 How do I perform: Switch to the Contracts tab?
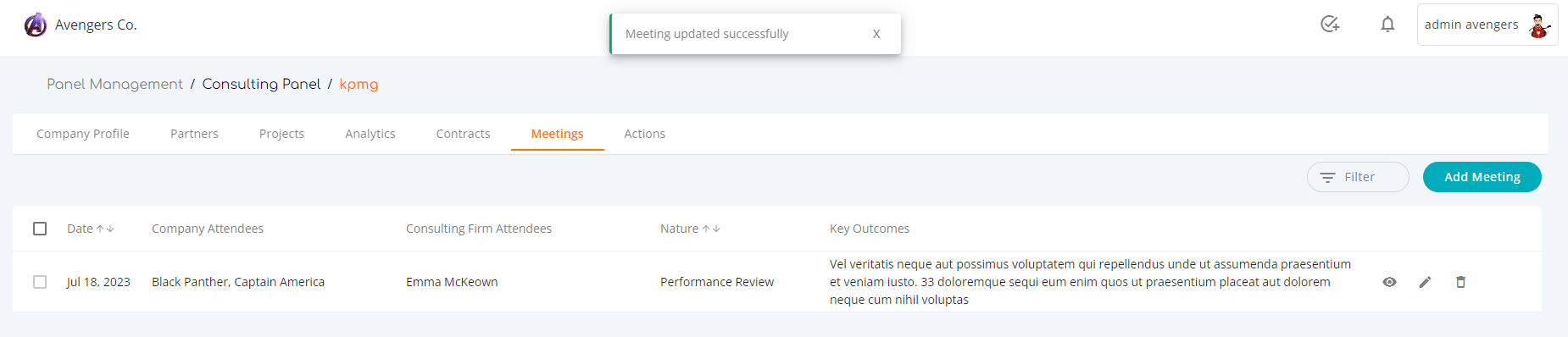[463, 134]
